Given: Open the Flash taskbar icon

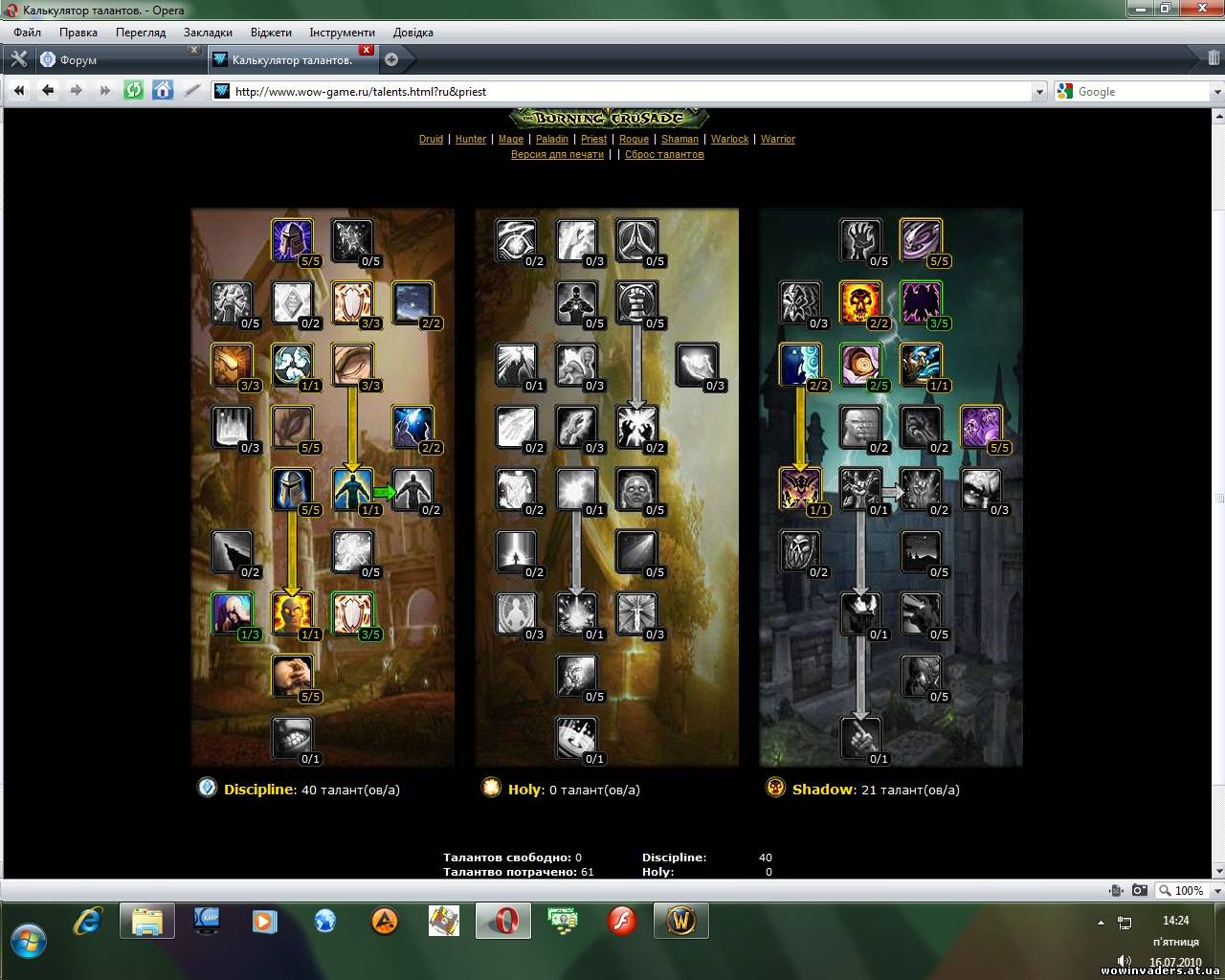Looking at the screenshot, I should pyautogui.click(x=622, y=921).
